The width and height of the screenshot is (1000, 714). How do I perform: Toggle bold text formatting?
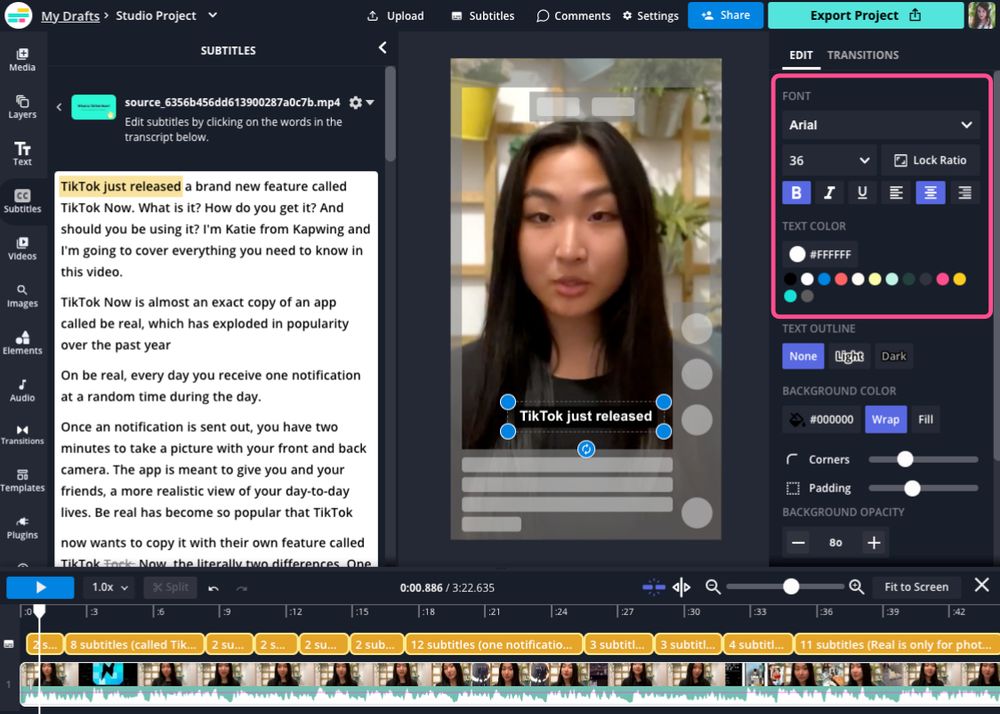[796, 192]
